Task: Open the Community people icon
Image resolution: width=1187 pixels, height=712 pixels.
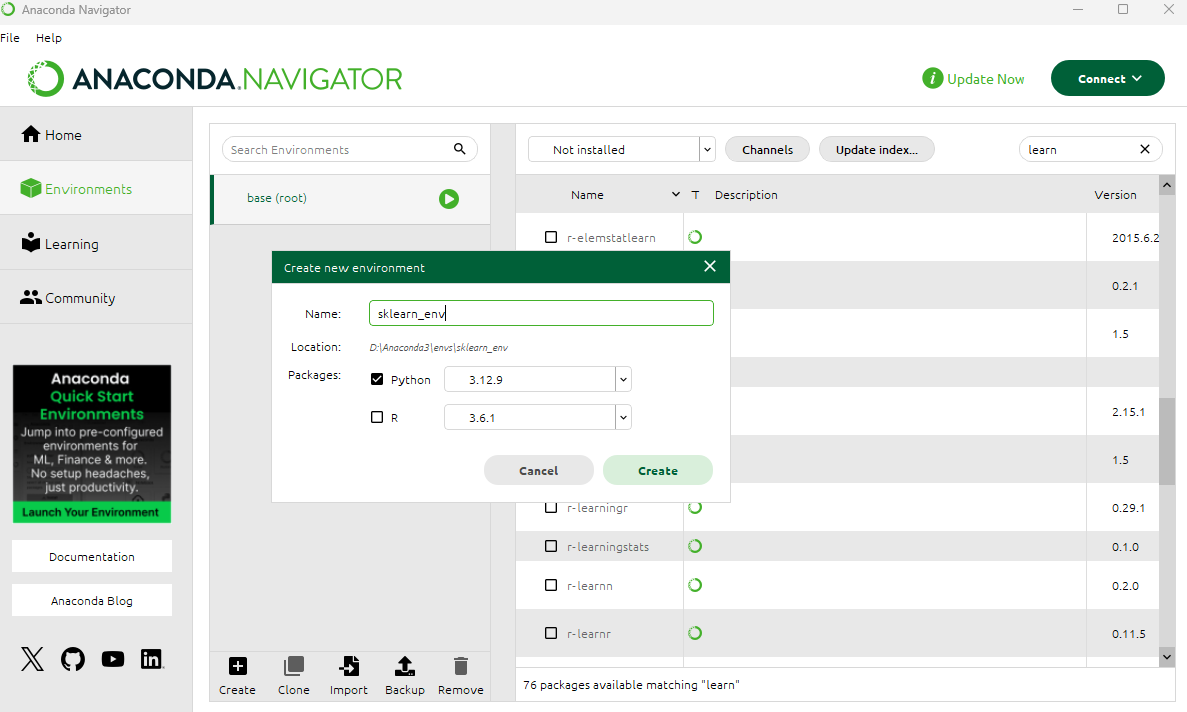Action: click(30, 297)
